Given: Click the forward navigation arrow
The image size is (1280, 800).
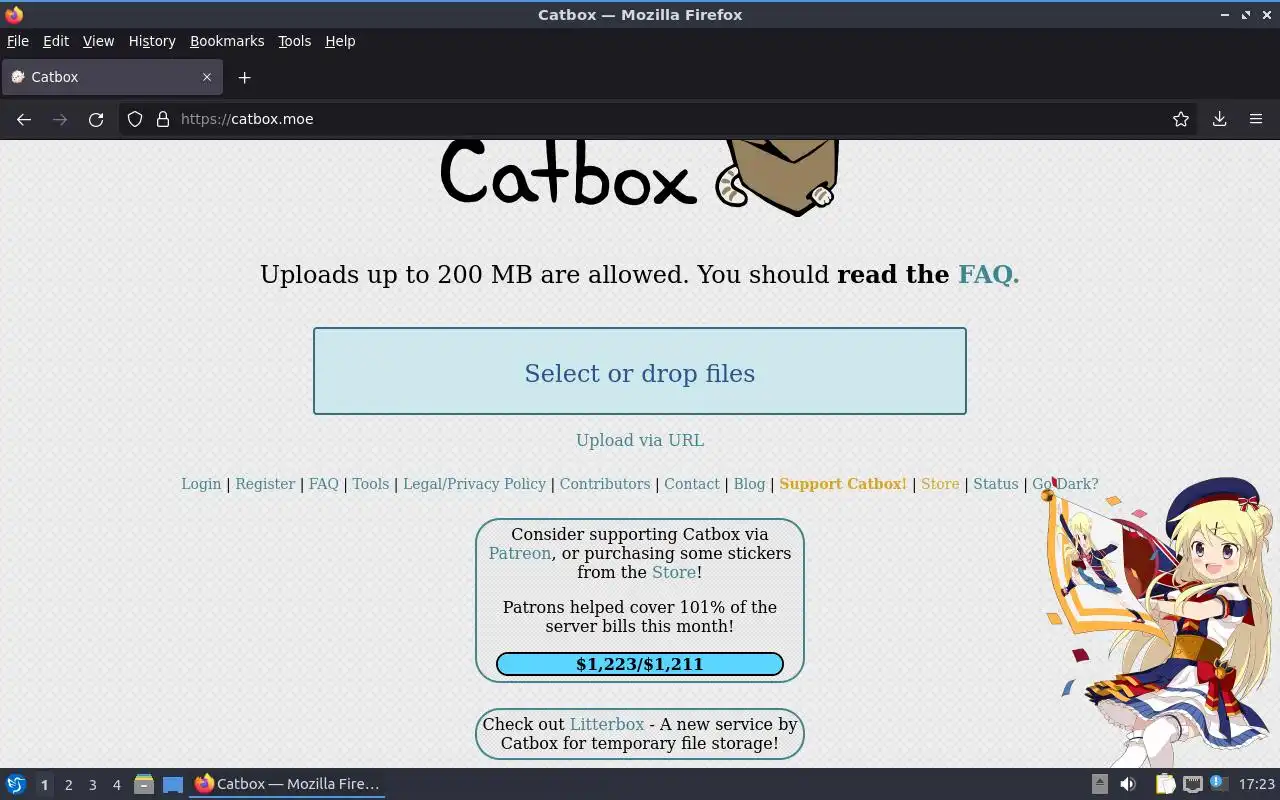Looking at the screenshot, I should tap(60, 119).
